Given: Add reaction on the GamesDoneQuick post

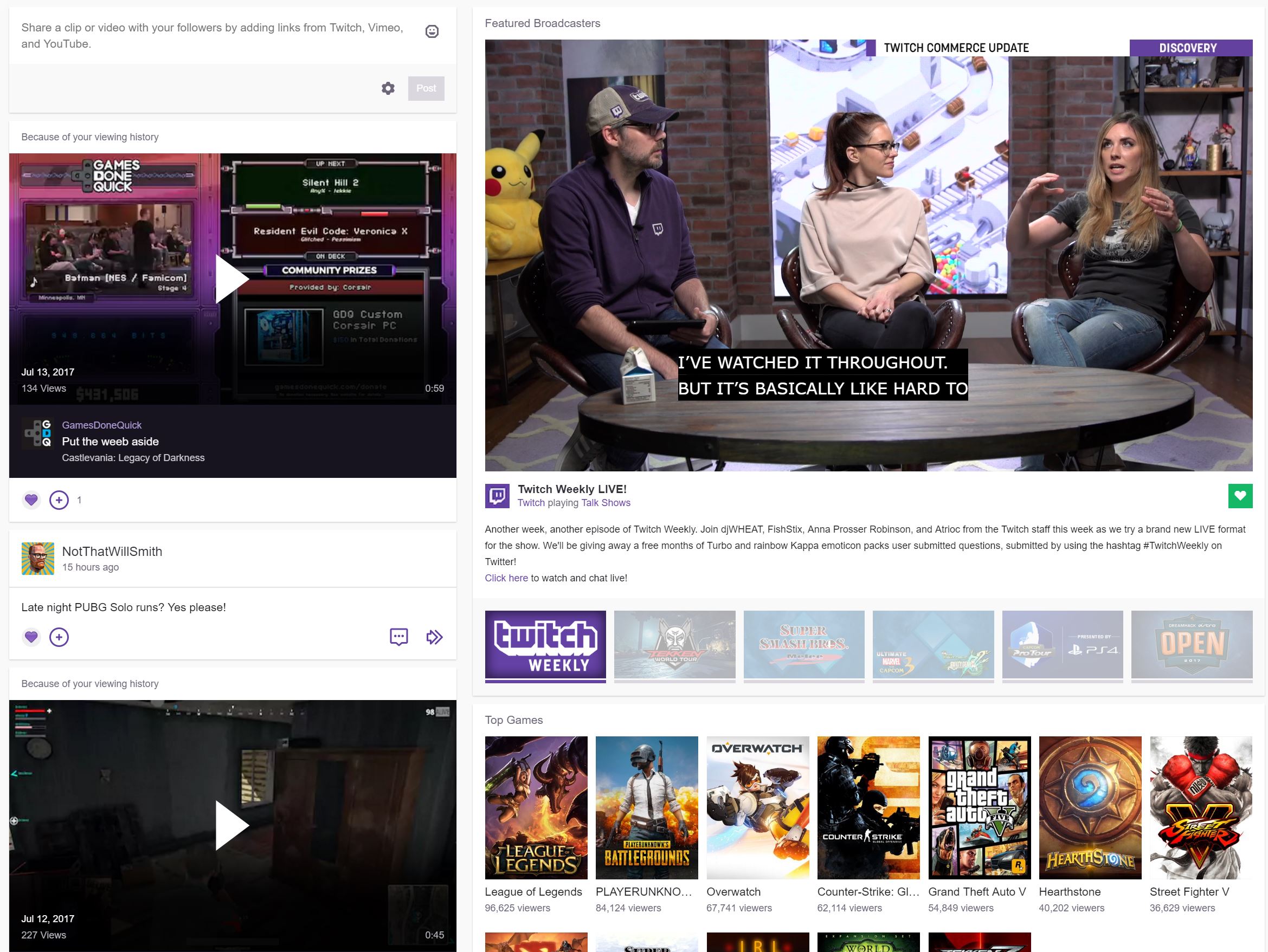Looking at the screenshot, I should (x=59, y=500).
